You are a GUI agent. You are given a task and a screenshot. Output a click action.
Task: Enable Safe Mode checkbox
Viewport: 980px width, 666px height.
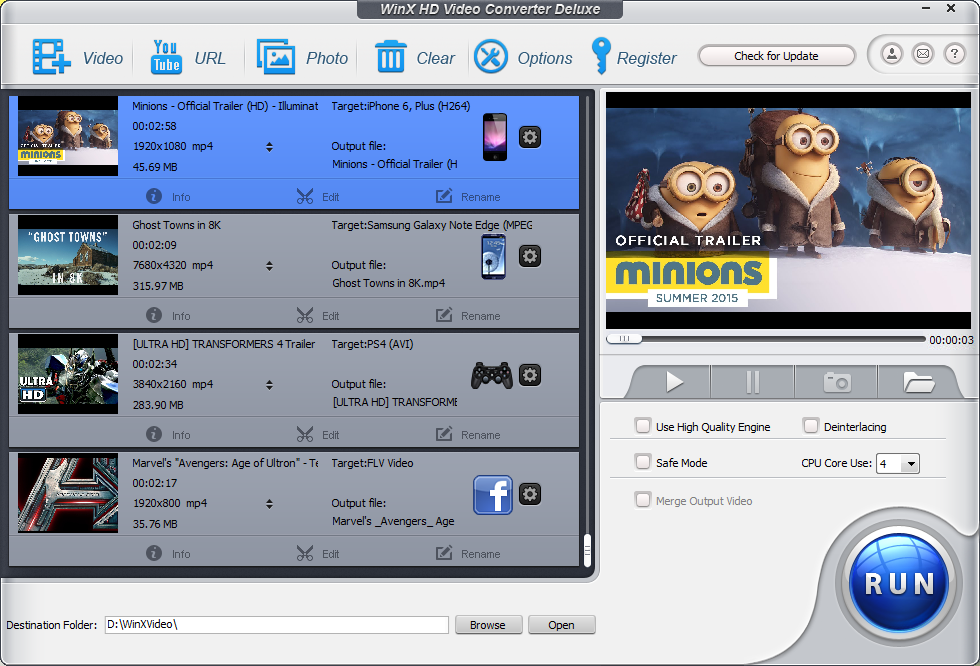643,462
